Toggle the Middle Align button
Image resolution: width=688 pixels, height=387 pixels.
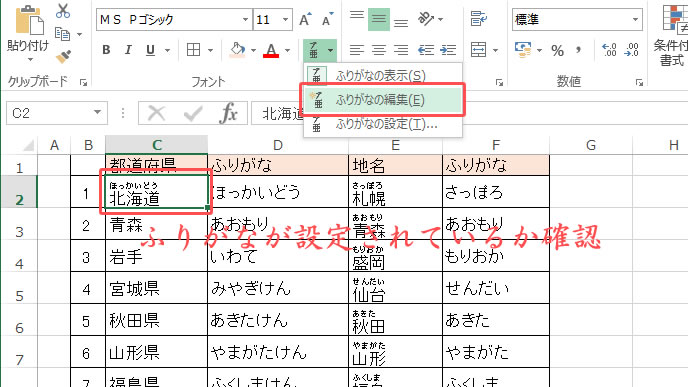tap(379, 19)
